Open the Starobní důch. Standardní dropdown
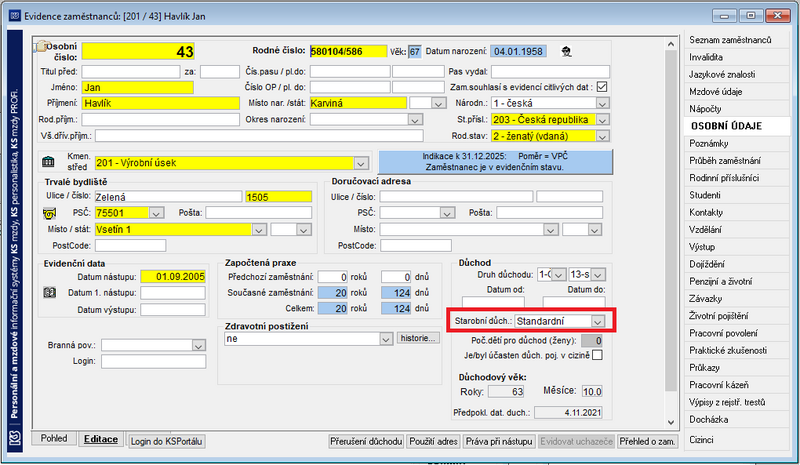The image size is (800, 465). [x=597, y=321]
